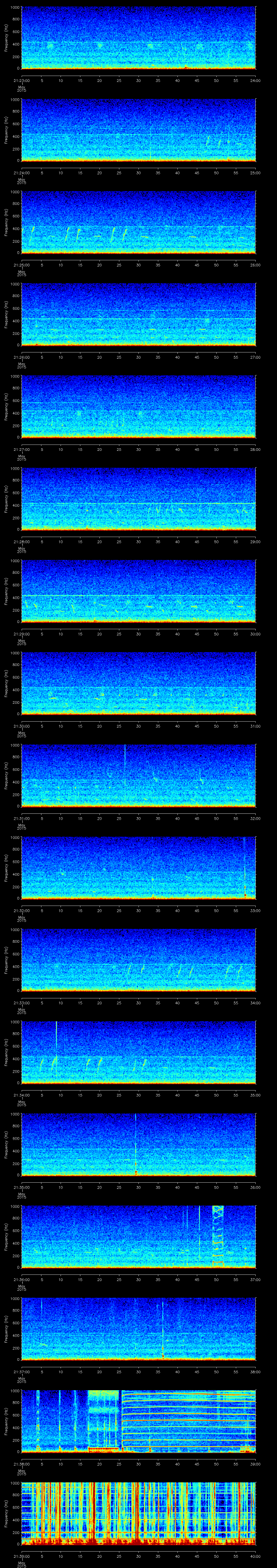The image size is (277, 1568).
Task: Select the '21:33:00' time label
Action: click(21, 1003)
